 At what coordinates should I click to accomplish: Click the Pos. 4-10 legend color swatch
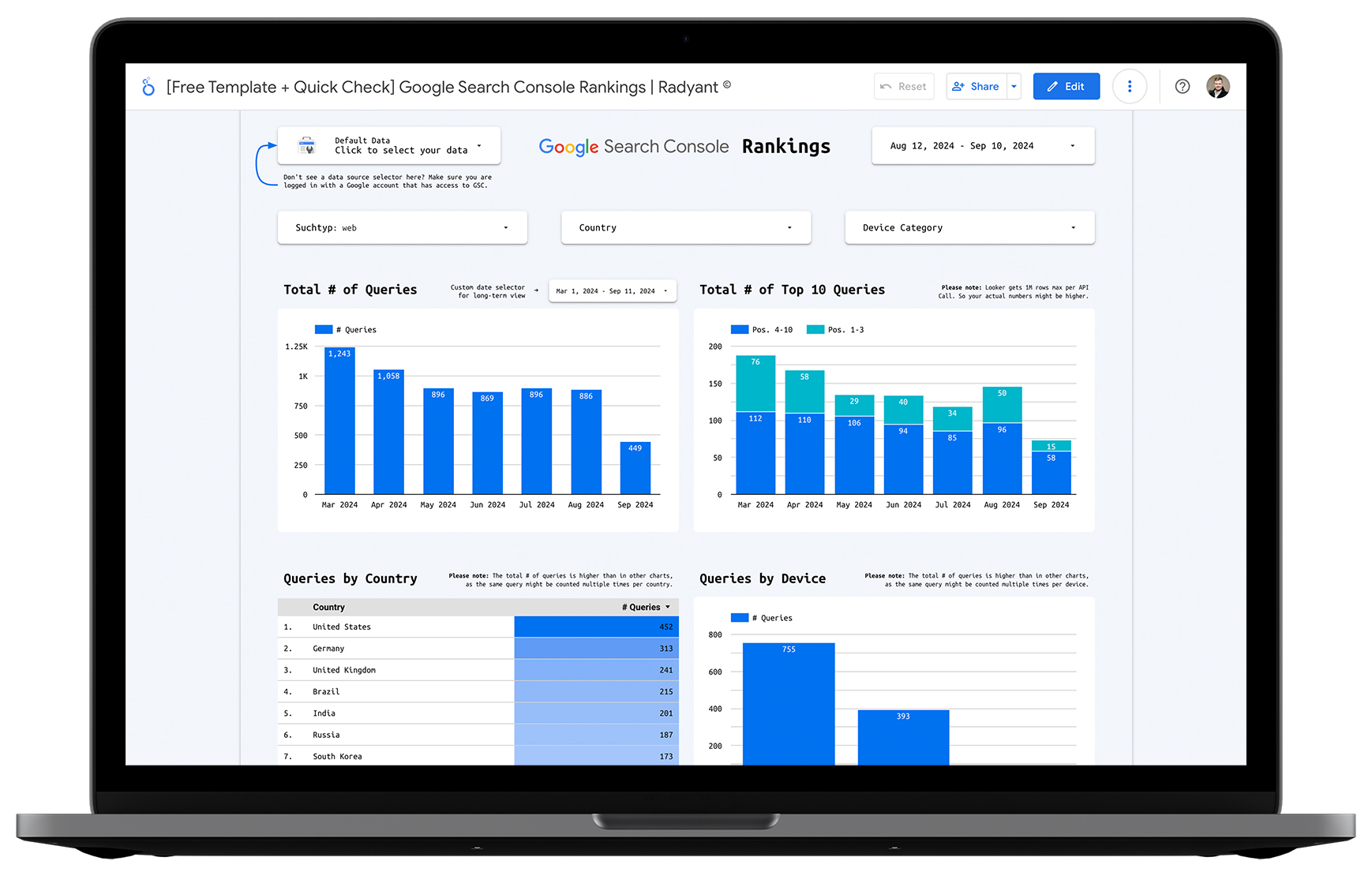point(739,330)
